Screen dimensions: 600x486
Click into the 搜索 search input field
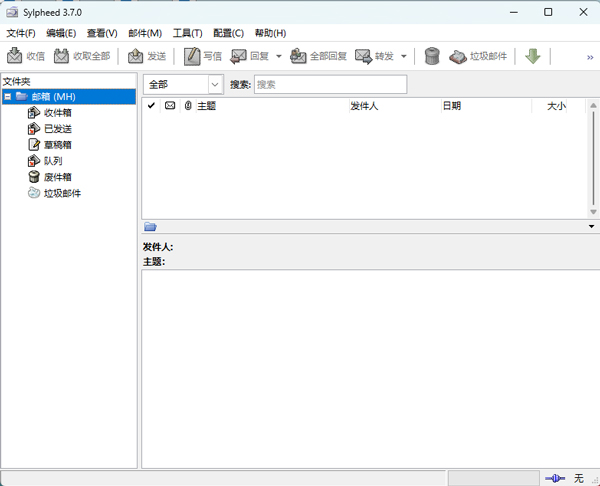point(331,85)
